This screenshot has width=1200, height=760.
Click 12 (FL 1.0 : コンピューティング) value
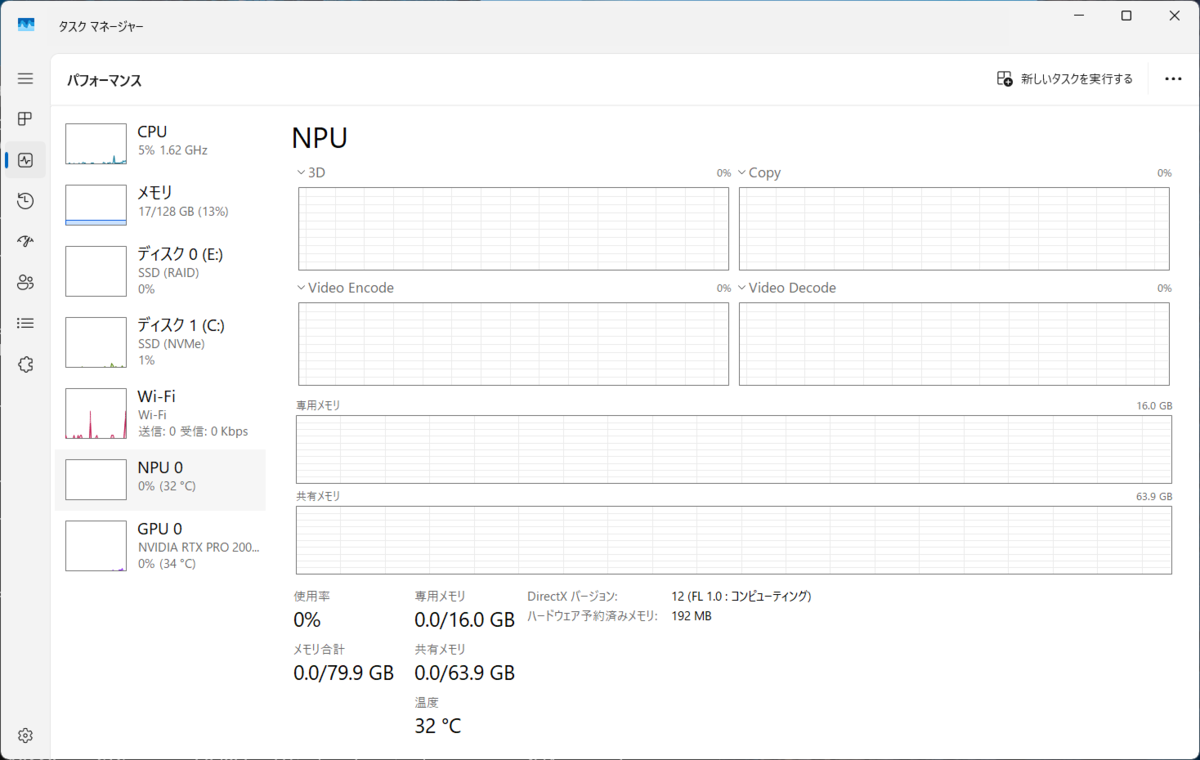741,596
